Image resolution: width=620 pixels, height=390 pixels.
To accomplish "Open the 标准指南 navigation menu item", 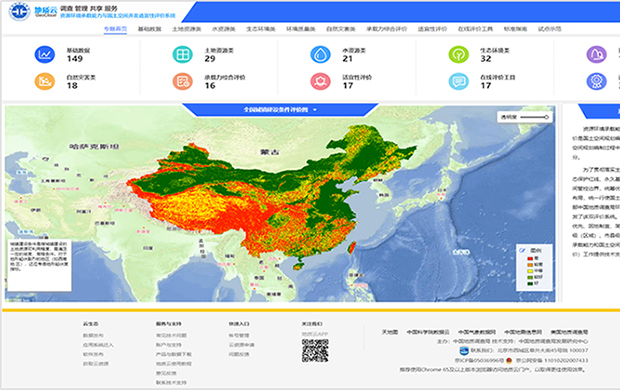I will tap(515, 29).
